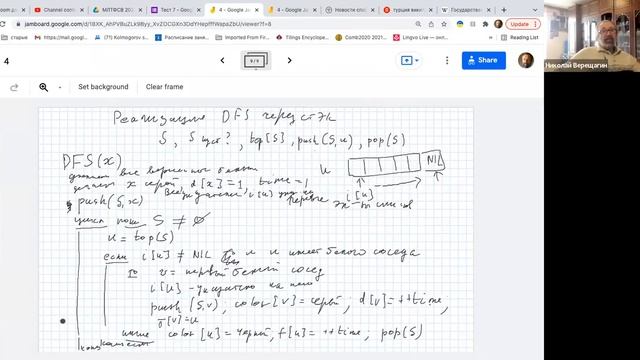This screenshot has width=640, height=360.
Task: Click the Chrome Update button
Action: pos(523,24)
